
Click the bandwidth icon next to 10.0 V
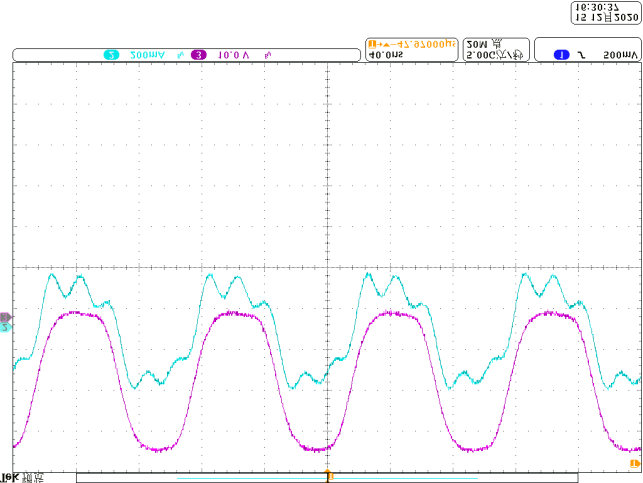click(267, 55)
